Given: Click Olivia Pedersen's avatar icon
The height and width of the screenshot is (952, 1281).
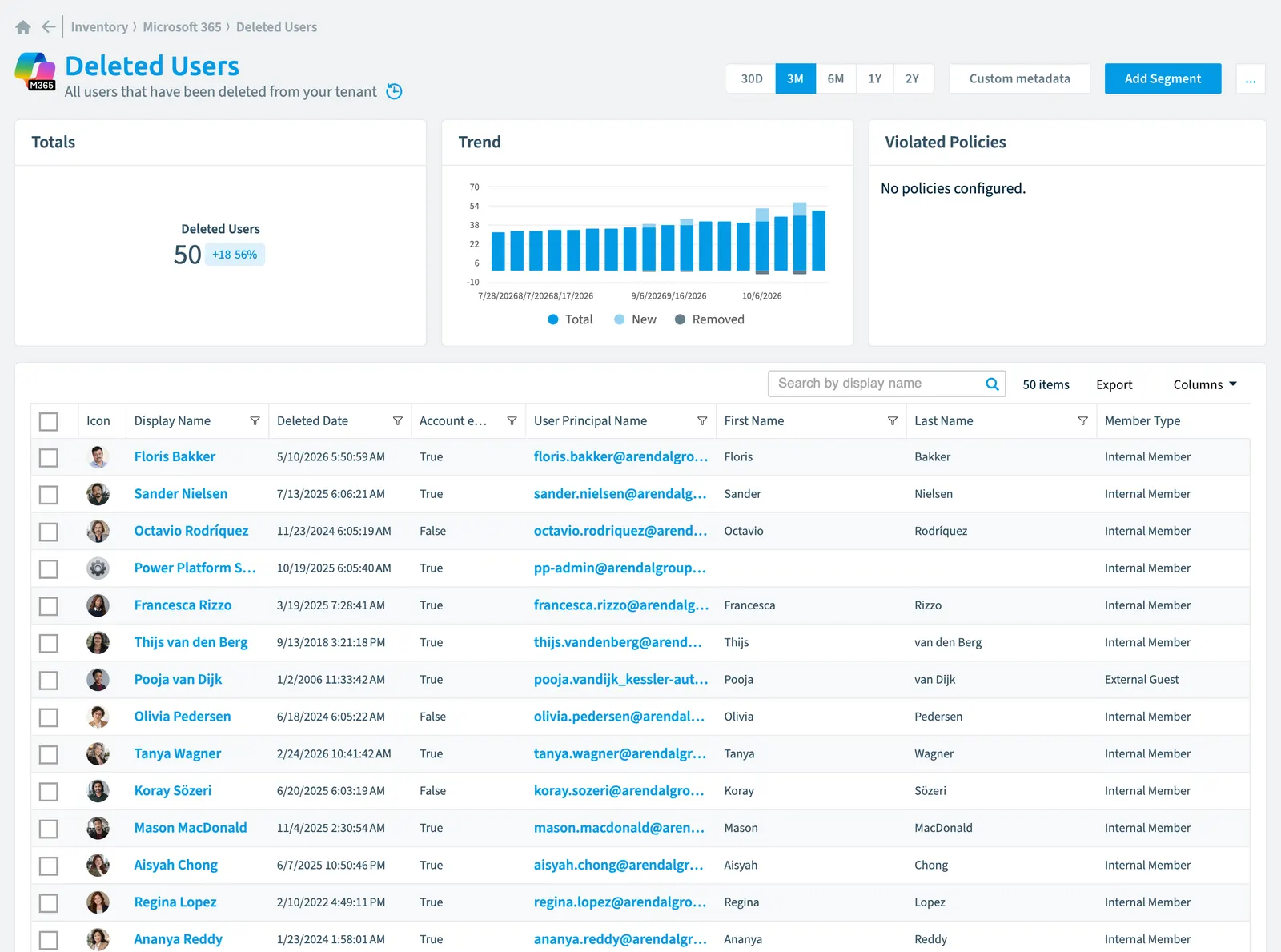Looking at the screenshot, I should point(98,717).
